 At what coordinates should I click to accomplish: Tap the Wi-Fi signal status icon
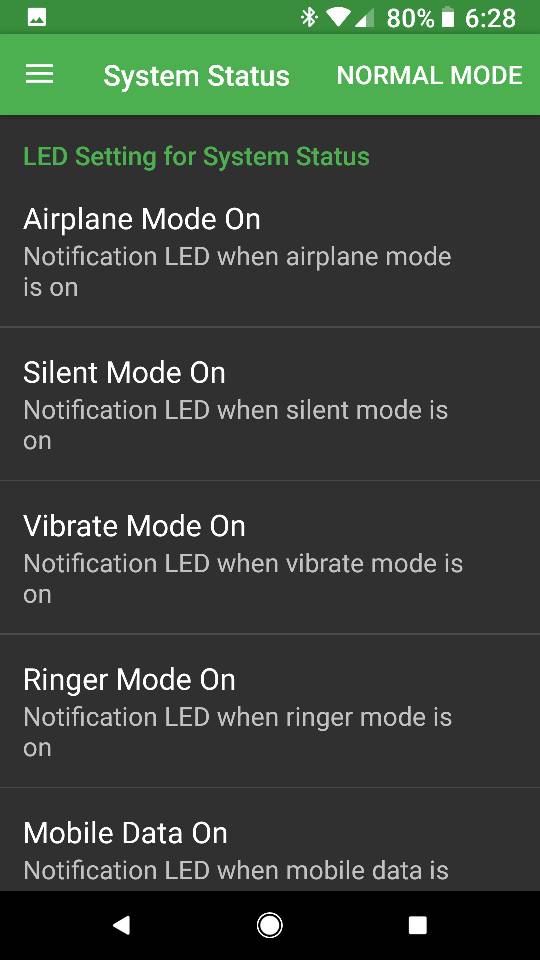[338, 18]
